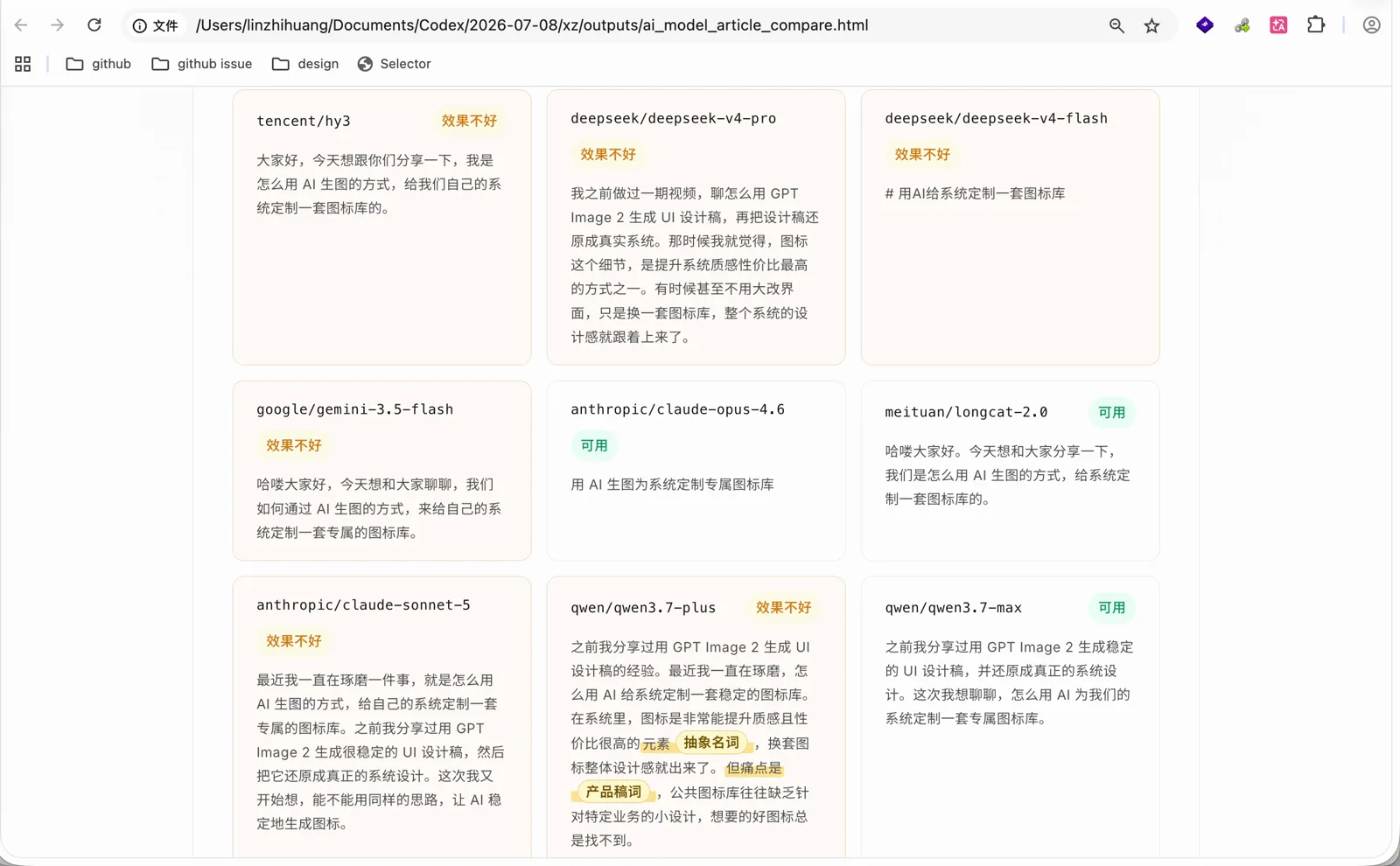Click the address bar file path

click(532, 25)
